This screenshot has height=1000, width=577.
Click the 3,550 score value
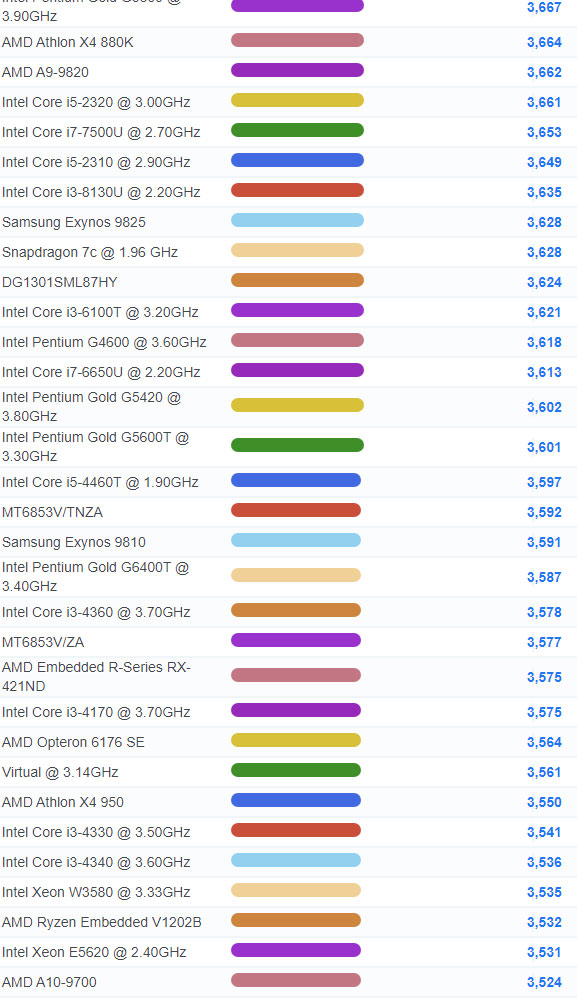544,802
